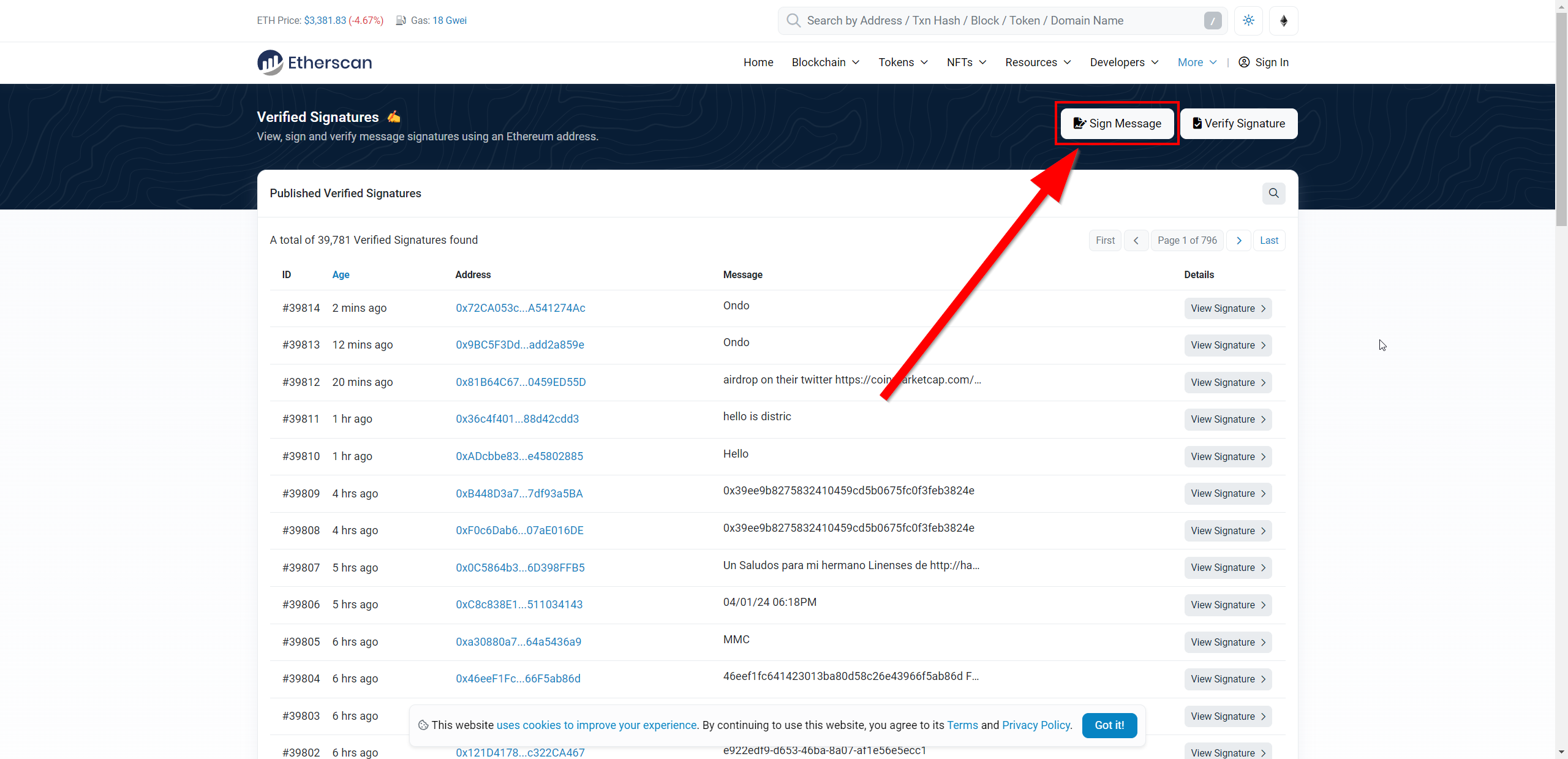Click the previous page chevron arrow
The image size is (1568, 759).
[1136, 241]
